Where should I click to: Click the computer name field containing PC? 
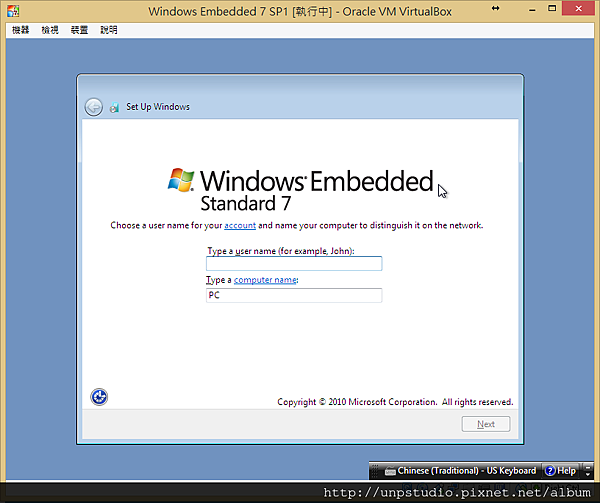(x=294, y=295)
